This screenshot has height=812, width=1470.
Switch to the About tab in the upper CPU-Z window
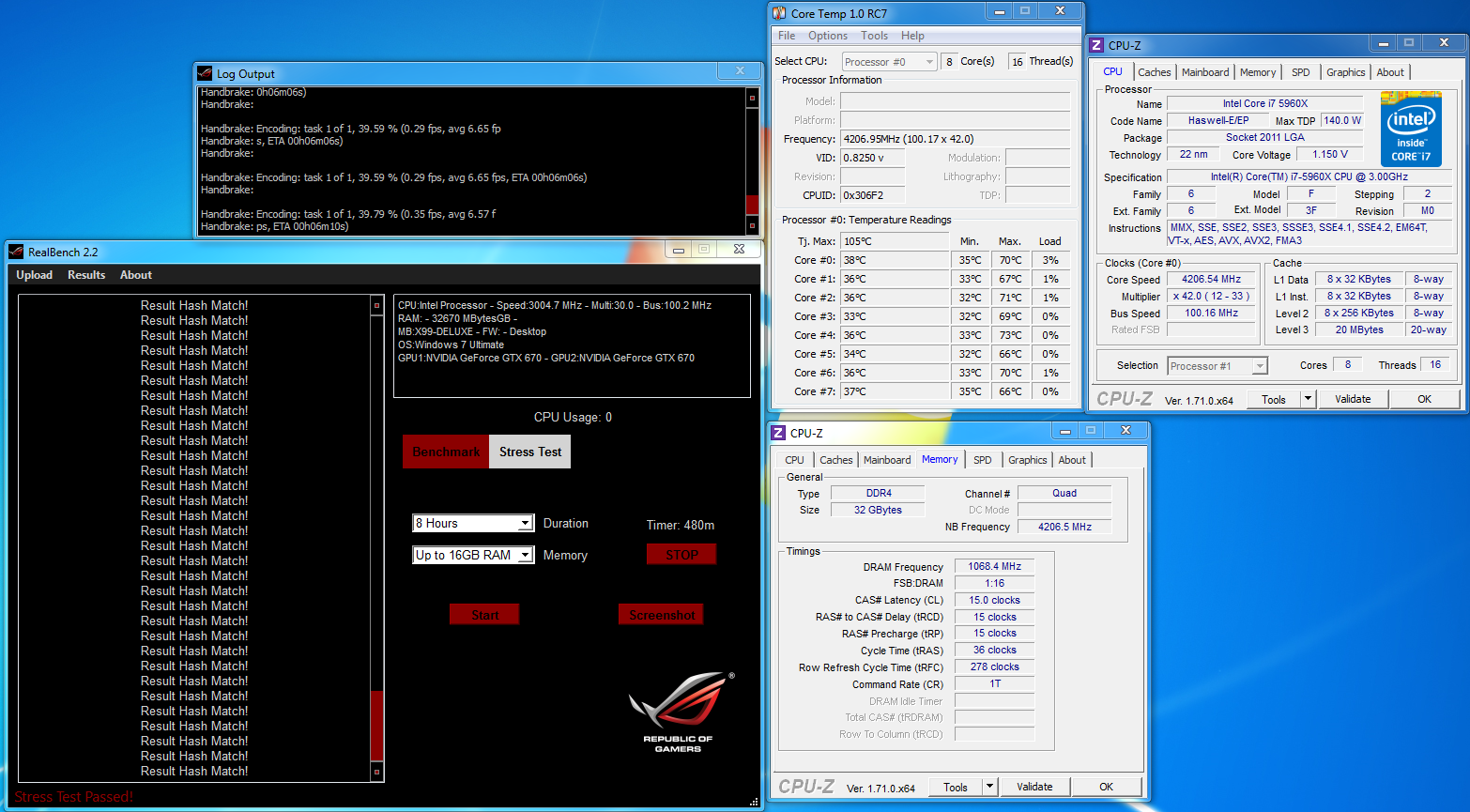point(1390,72)
